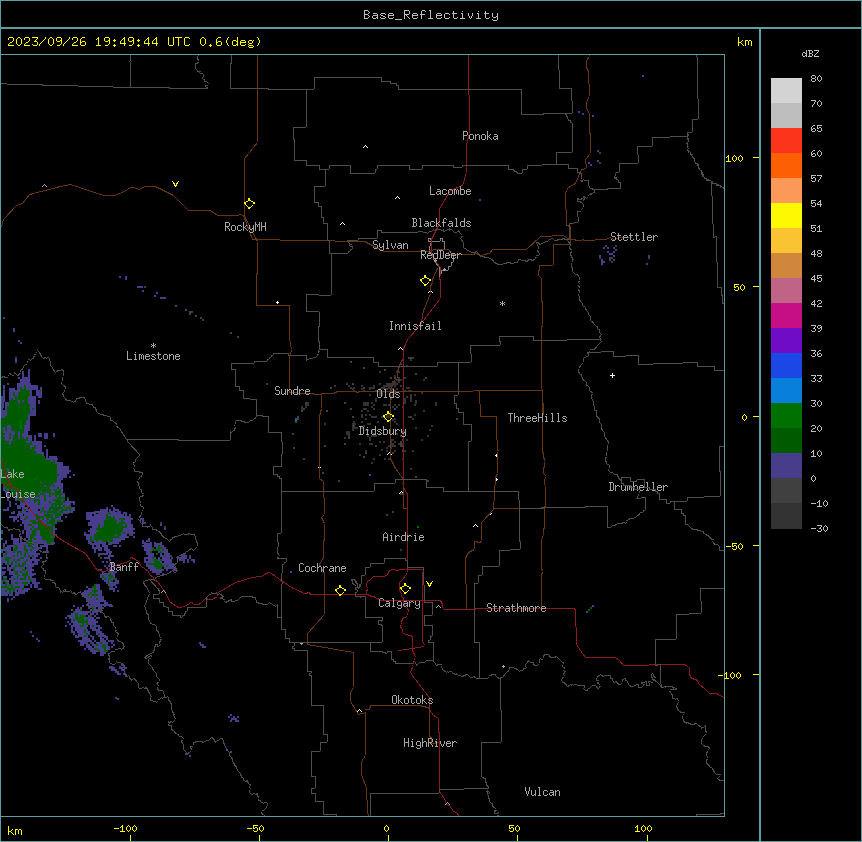The width and height of the screenshot is (862, 842).
Task: Click the Innisfail city label
Action: pos(415,326)
